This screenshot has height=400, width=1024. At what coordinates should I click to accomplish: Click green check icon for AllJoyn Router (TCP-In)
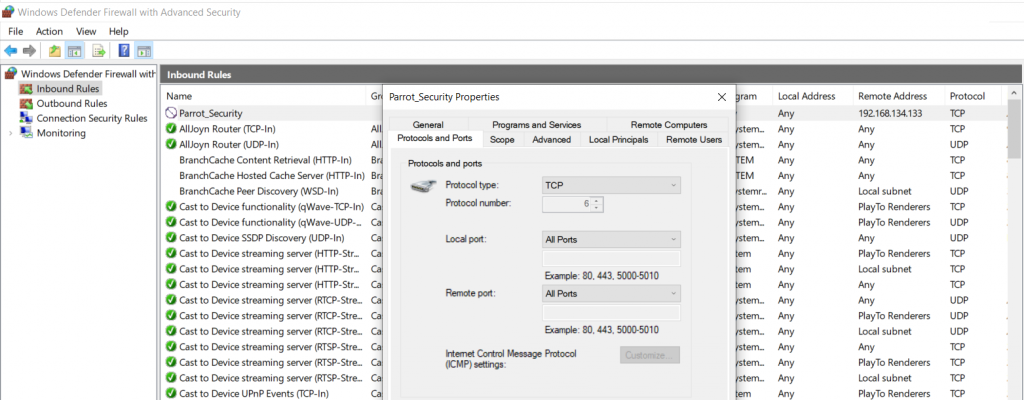click(x=171, y=129)
